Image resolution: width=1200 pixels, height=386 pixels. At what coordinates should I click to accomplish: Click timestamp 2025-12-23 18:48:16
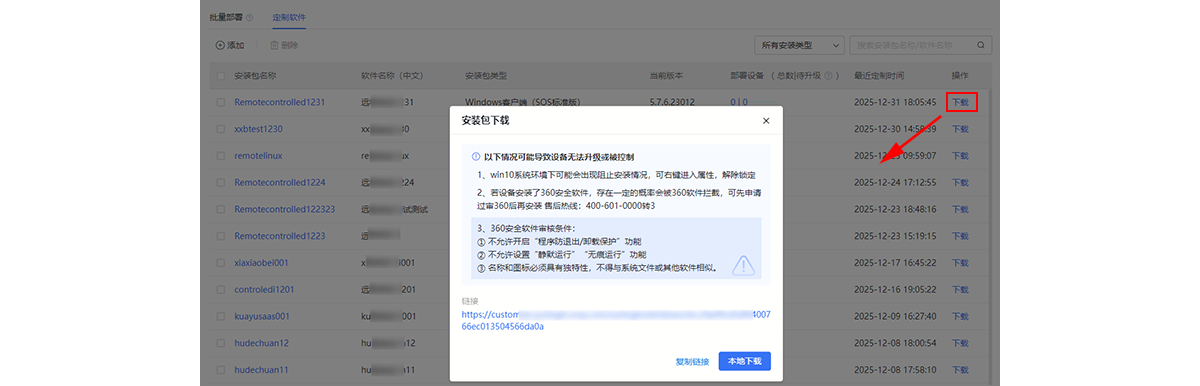894,209
